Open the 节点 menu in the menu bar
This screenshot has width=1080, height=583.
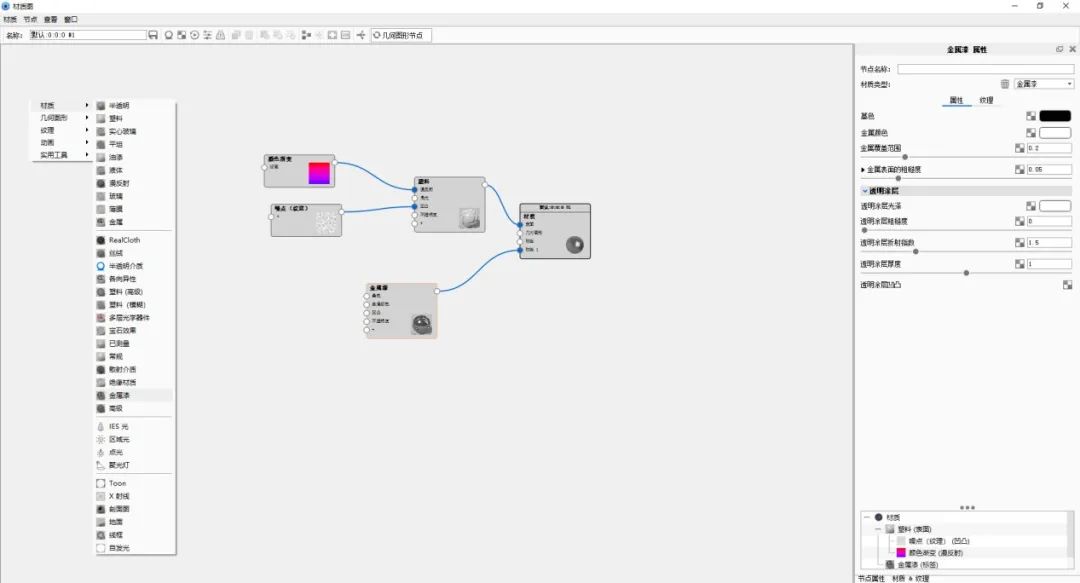point(30,19)
